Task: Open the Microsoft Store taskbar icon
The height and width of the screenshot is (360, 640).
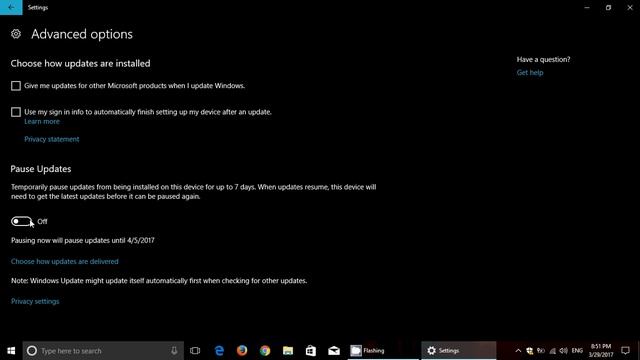Action: point(311,351)
